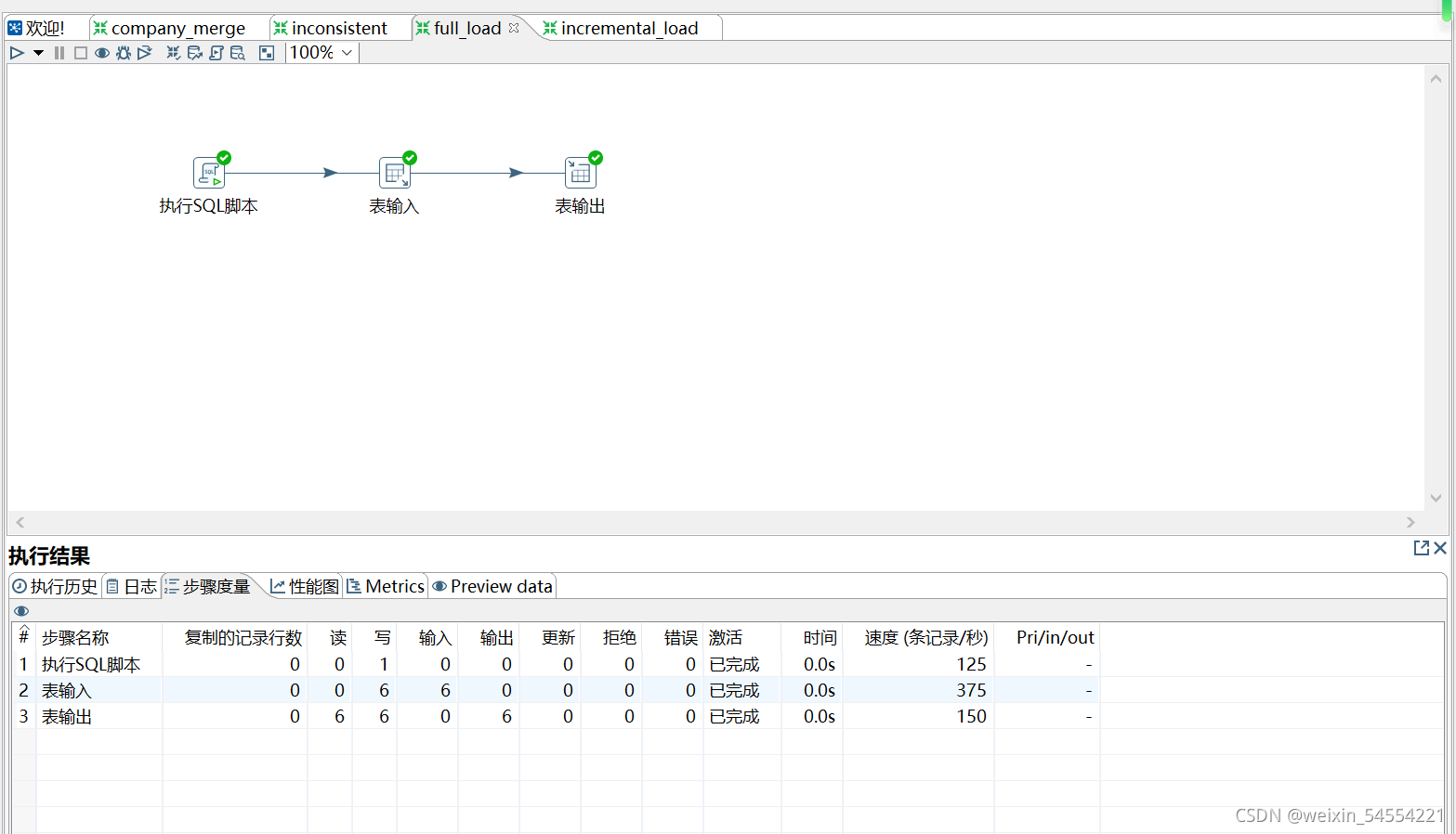The image size is (1456, 834).
Task: Debug the transformation with bug icon
Action: click(124, 53)
